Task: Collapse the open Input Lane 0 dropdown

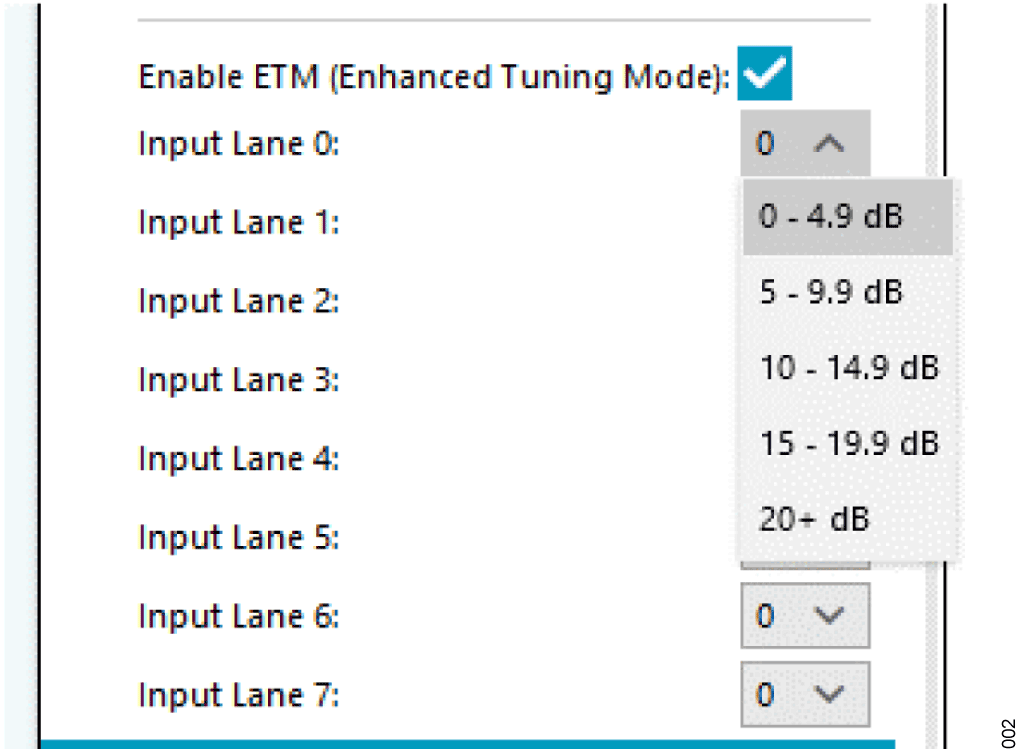Action: tap(805, 145)
